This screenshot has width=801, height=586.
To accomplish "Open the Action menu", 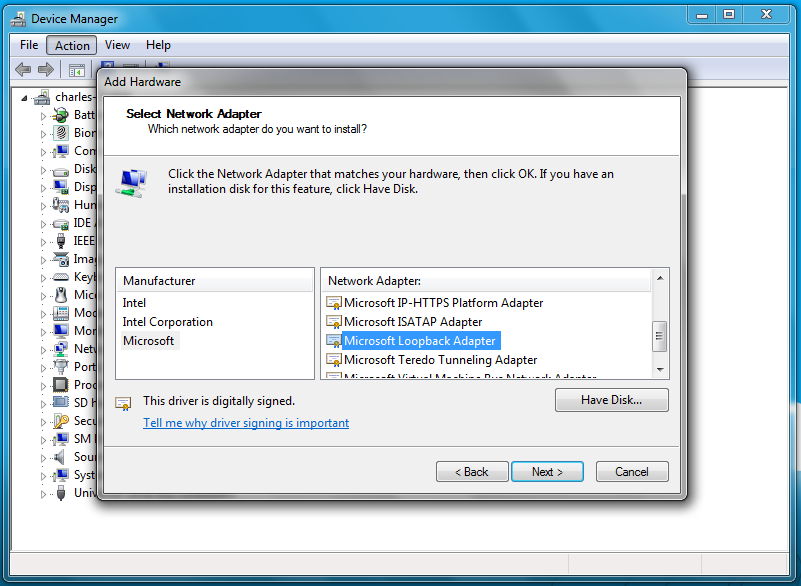I will [x=71, y=44].
